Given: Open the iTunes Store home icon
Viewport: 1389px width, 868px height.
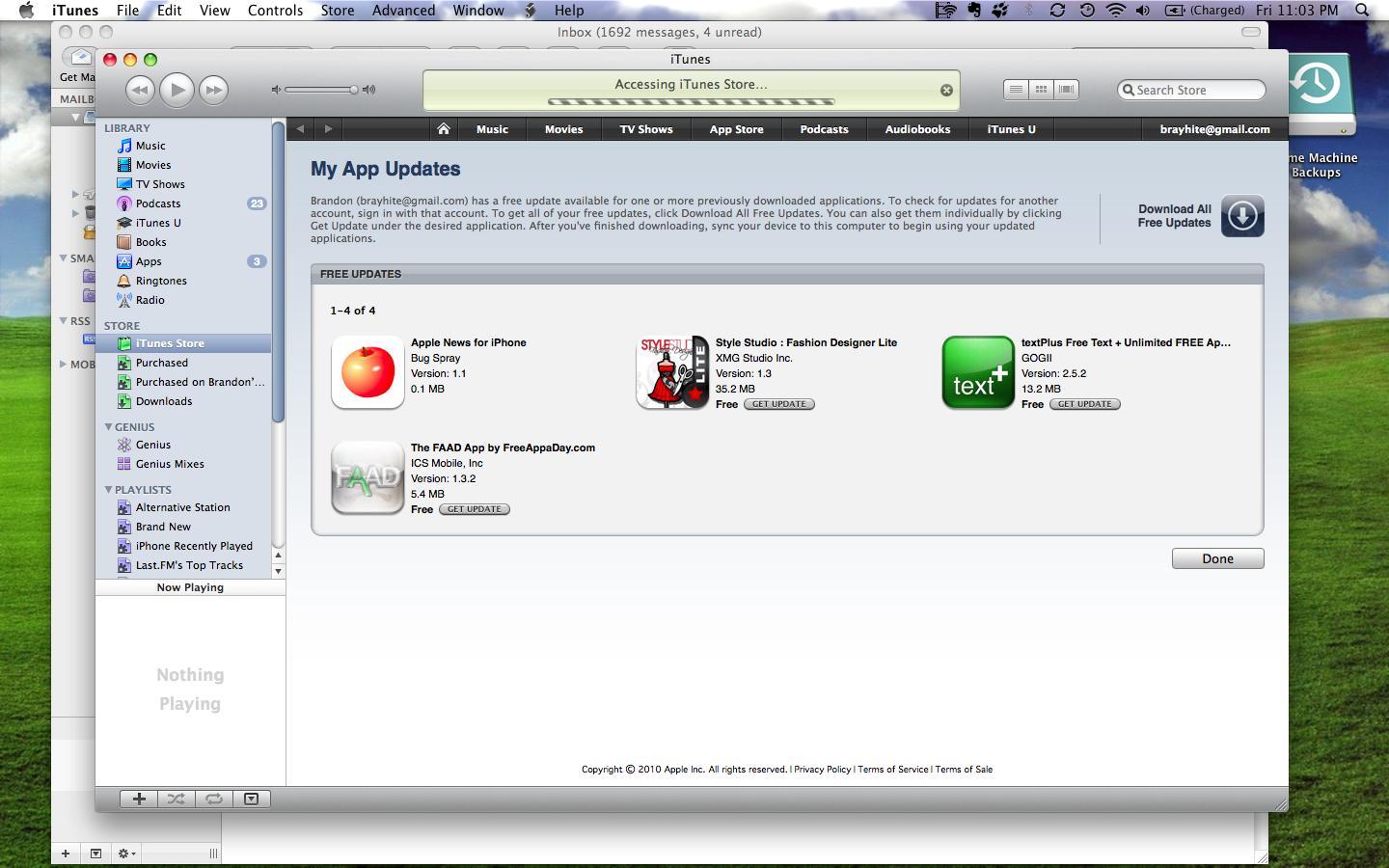Looking at the screenshot, I should [x=443, y=128].
